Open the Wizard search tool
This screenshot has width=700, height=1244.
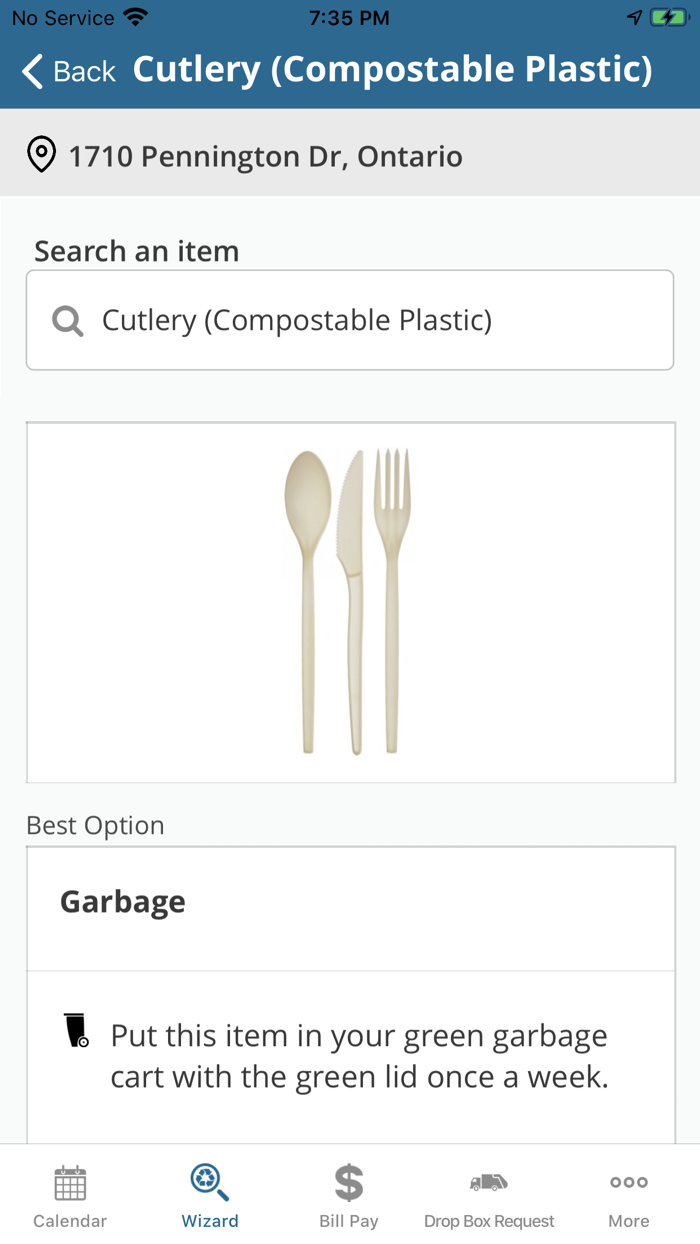(209, 1184)
